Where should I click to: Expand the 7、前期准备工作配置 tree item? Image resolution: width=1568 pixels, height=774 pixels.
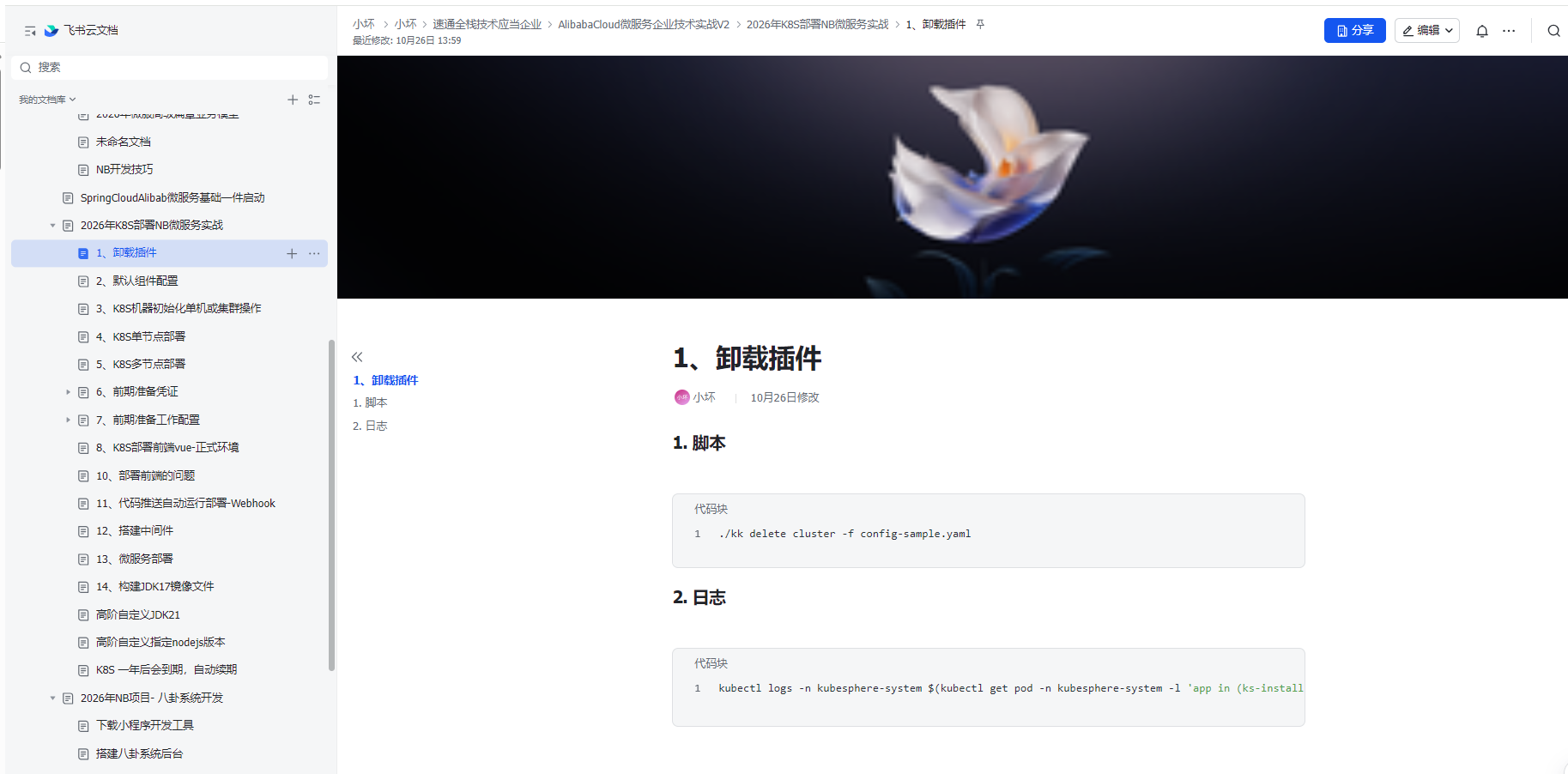click(69, 420)
